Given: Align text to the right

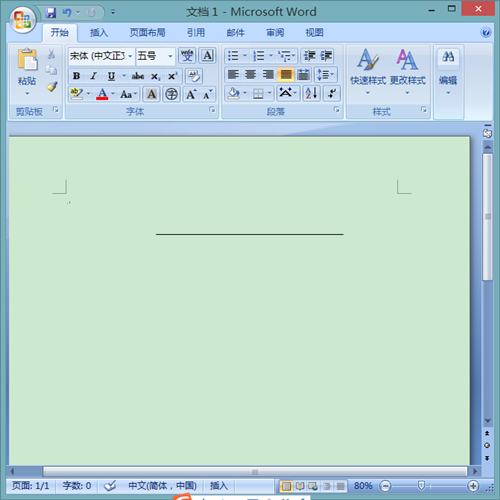Looking at the screenshot, I should pyautogui.click(x=268, y=75).
